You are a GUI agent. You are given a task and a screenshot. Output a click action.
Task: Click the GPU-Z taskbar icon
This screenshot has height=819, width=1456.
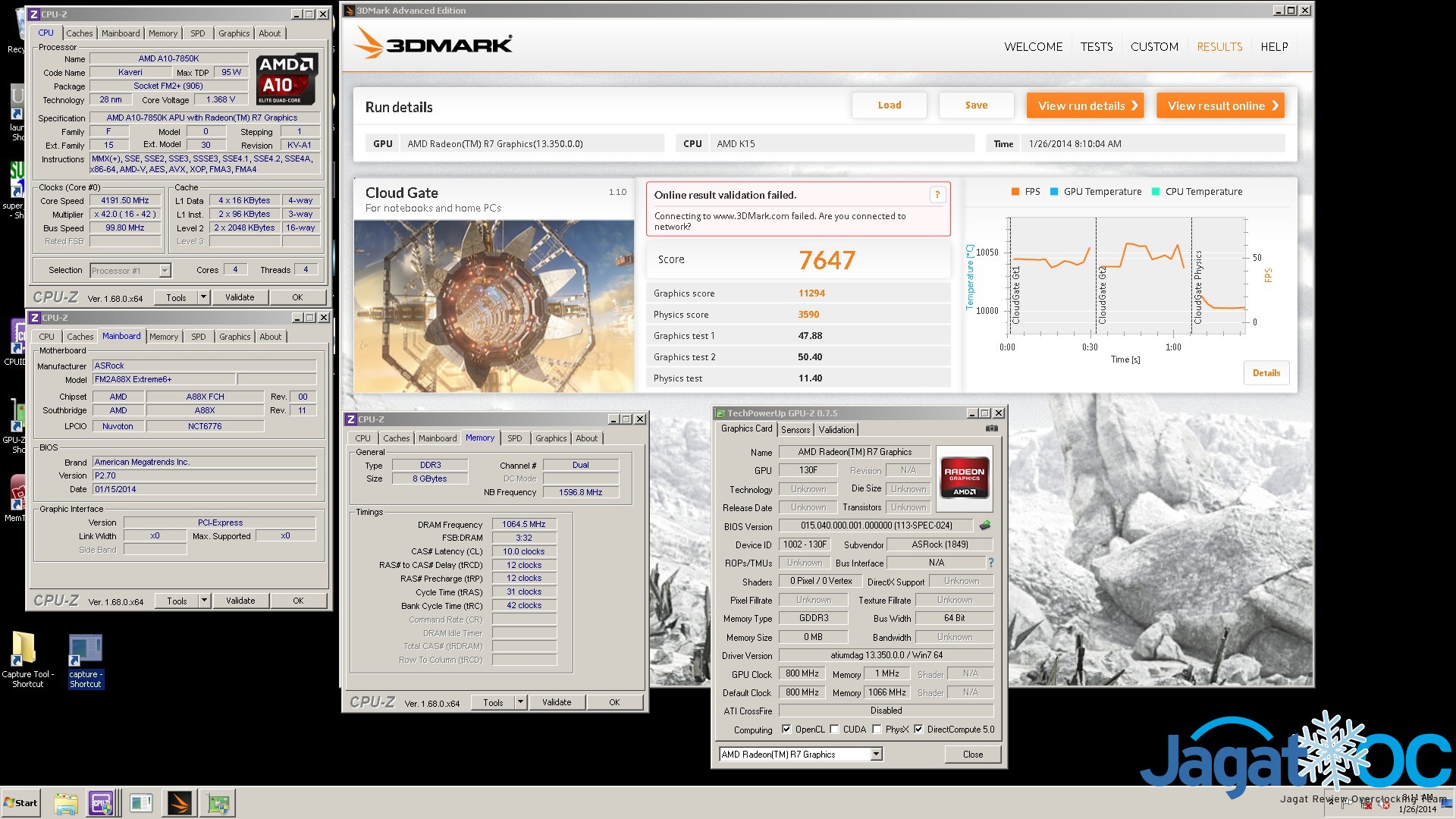[218, 803]
